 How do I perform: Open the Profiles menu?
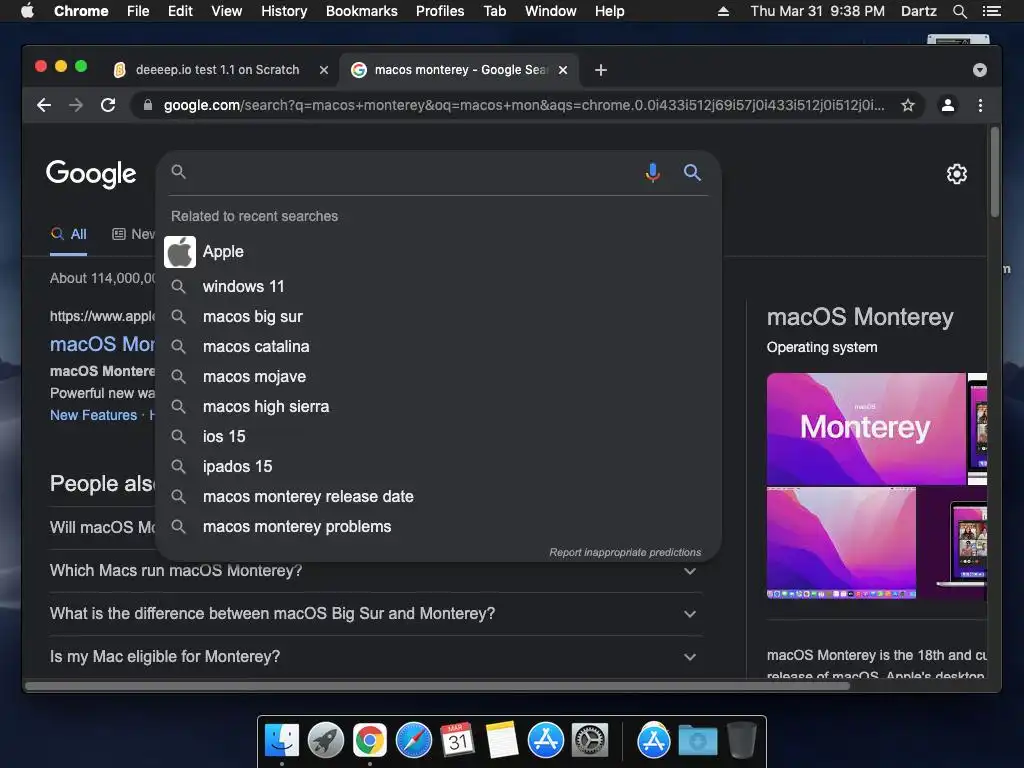point(440,11)
